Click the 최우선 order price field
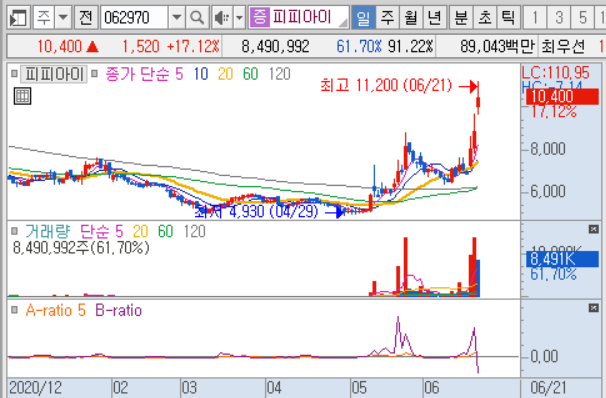 tap(563, 47)
